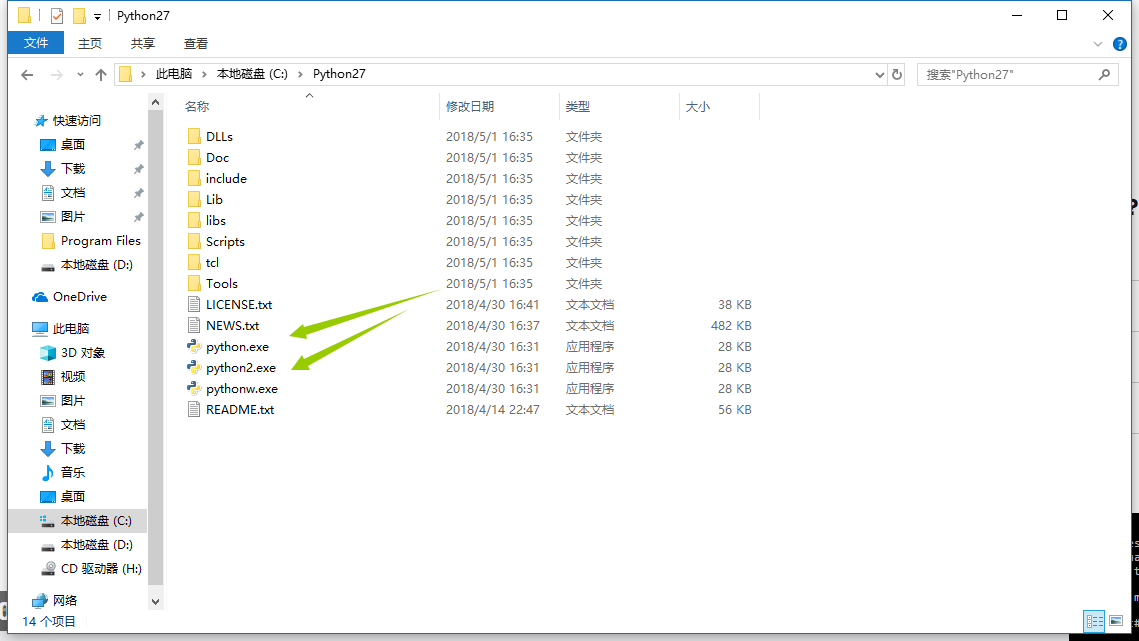Image resolution: width=1139 pixels, height=641 pixels.
Task: Switch to large icons view layout
Action: coord(1116,621)
